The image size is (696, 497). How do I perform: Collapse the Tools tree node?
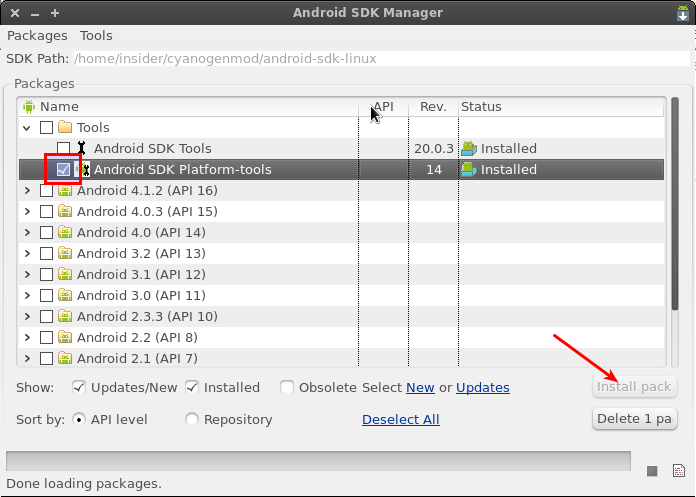[27, 128]
